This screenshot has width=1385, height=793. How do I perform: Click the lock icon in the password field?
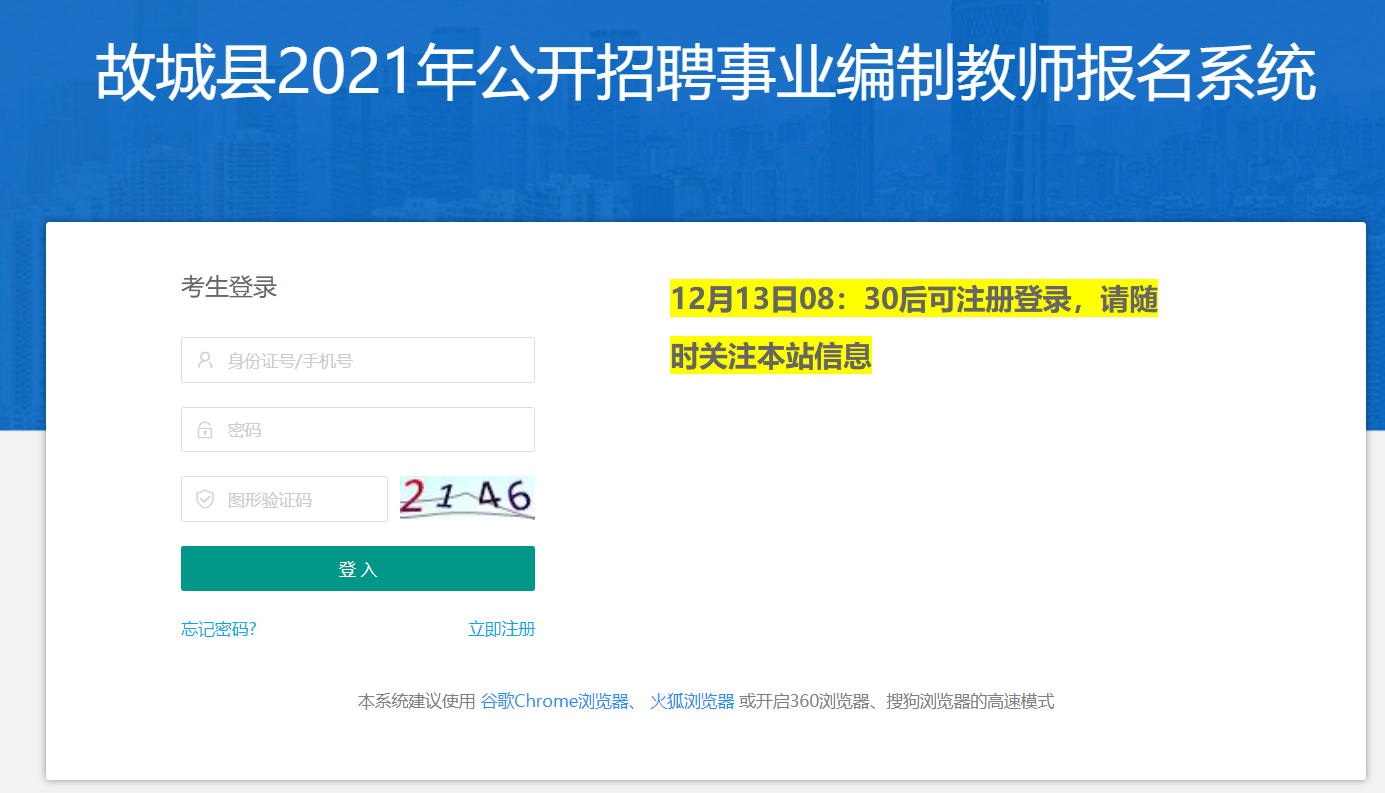tap(205, 430)
